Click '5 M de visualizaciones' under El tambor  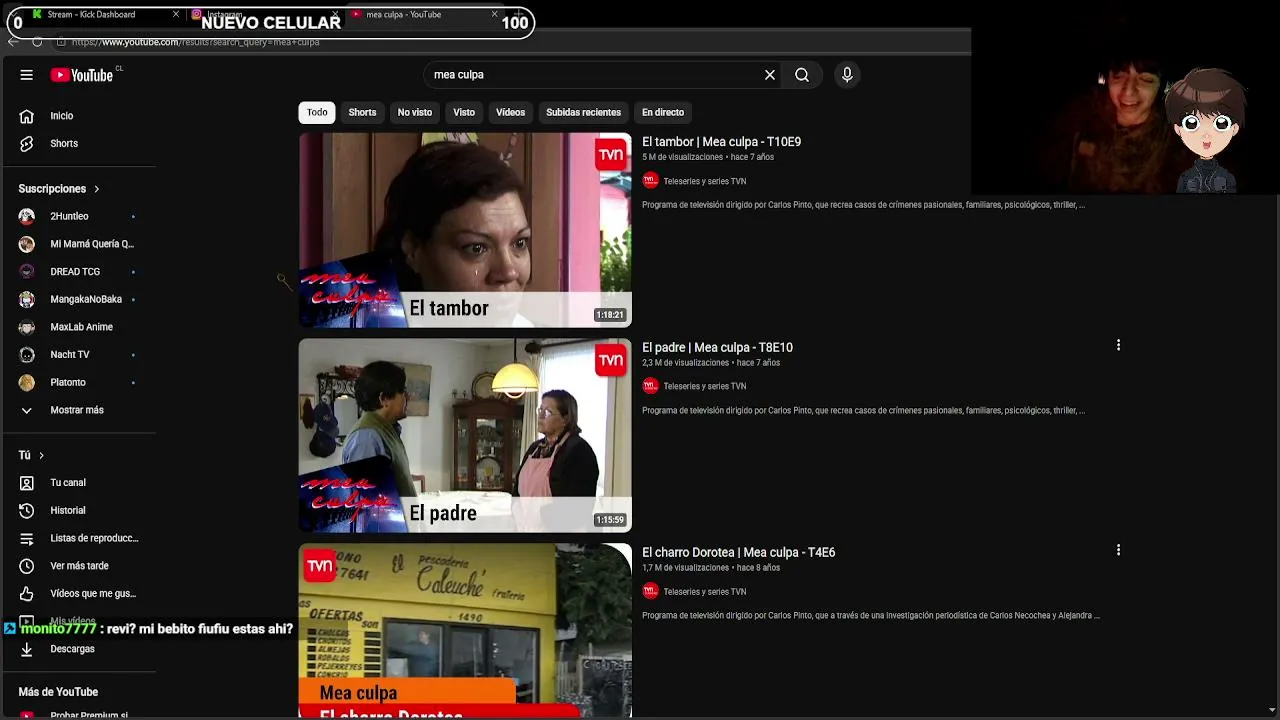[682, 157]
